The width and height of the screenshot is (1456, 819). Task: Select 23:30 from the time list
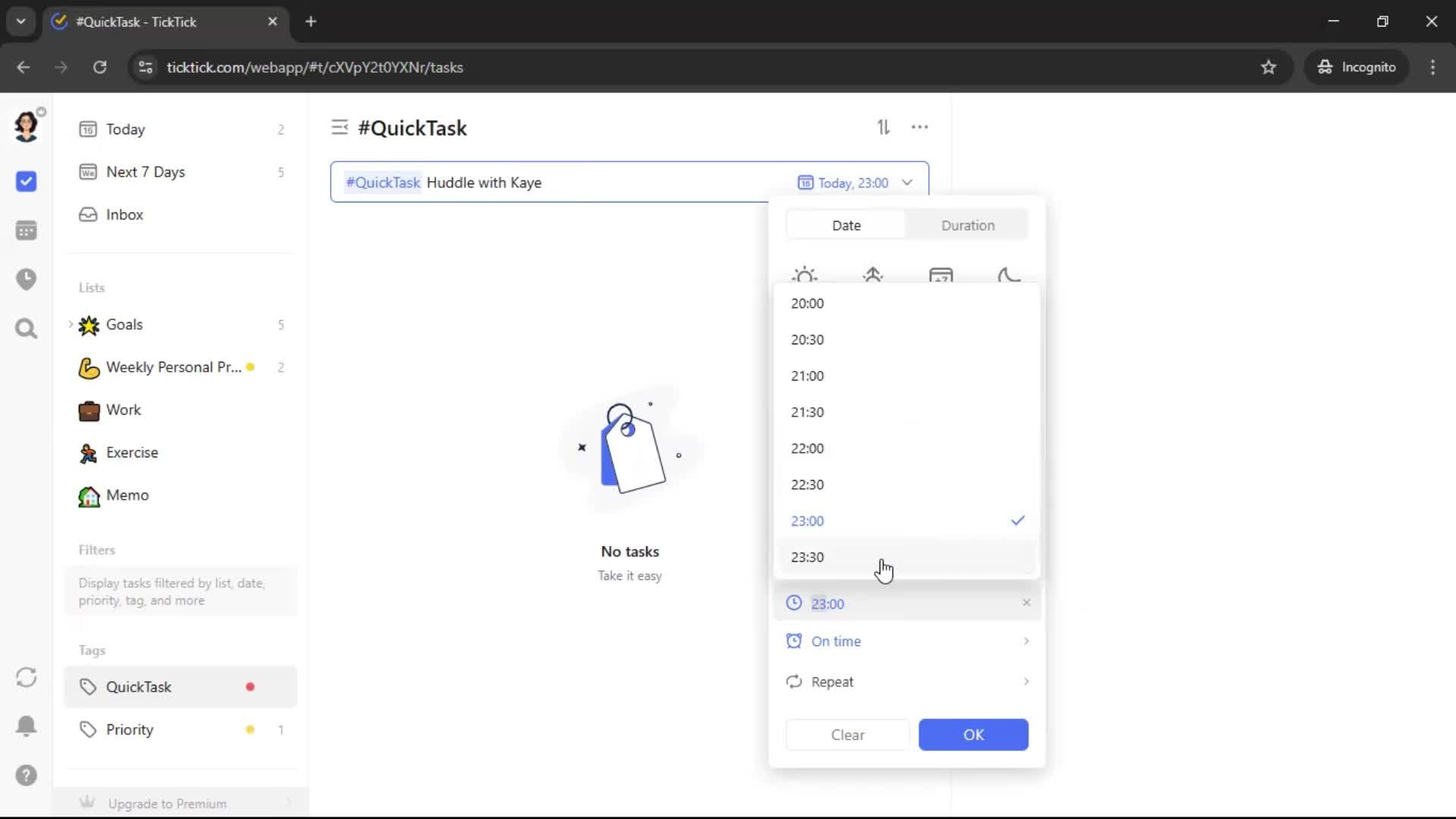point(808,557)
